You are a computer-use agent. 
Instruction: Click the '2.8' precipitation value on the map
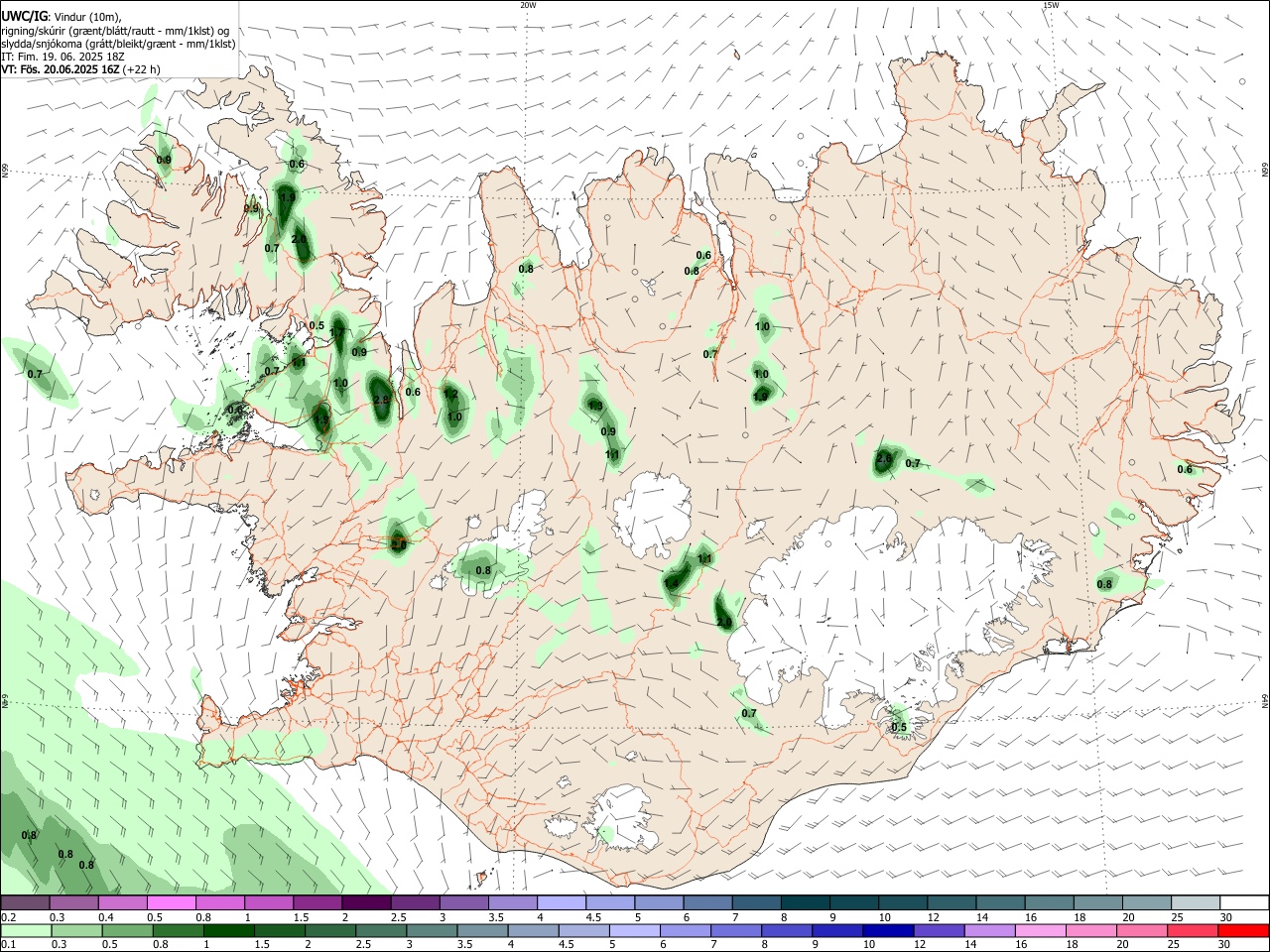tap(381, 400)
